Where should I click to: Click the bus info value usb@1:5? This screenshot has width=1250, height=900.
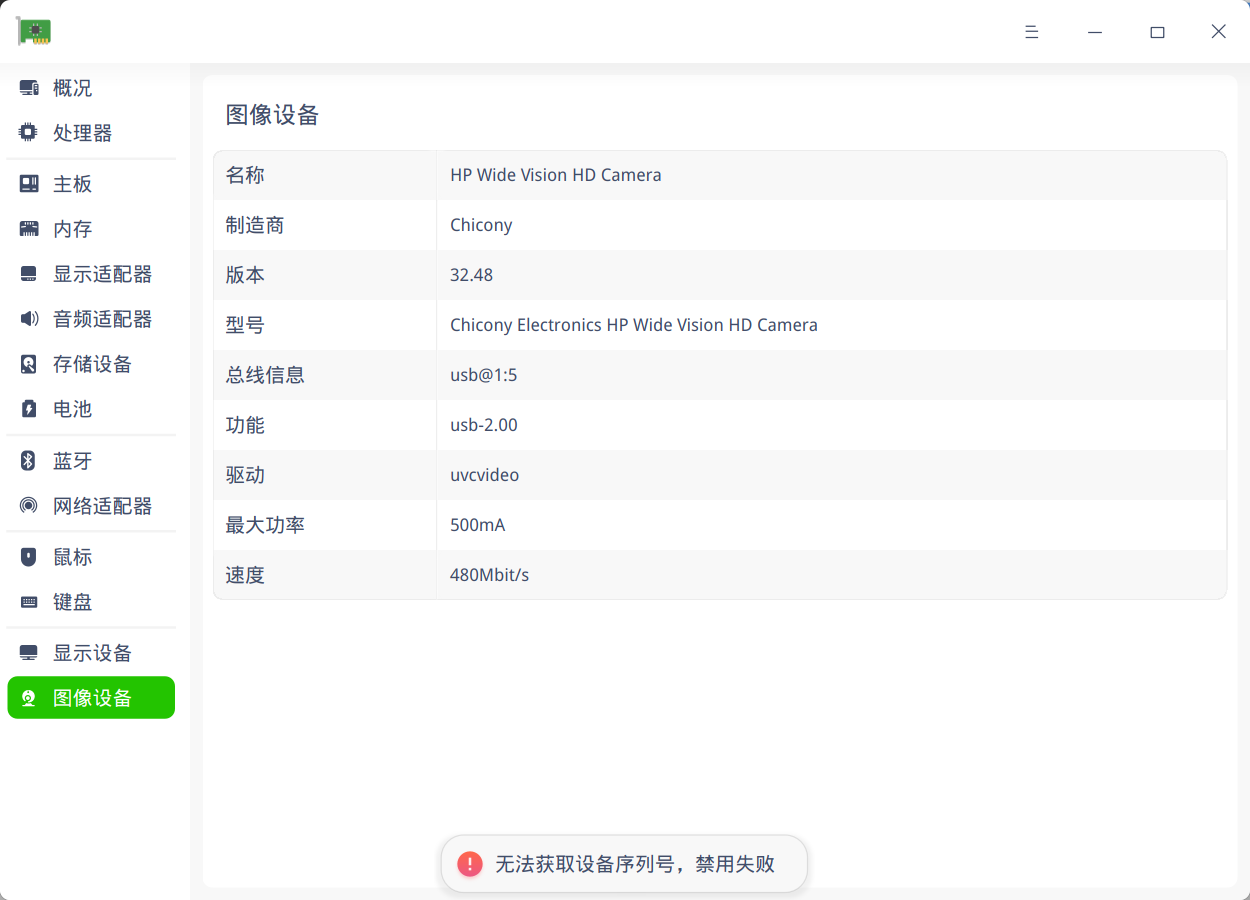(484, 375)
